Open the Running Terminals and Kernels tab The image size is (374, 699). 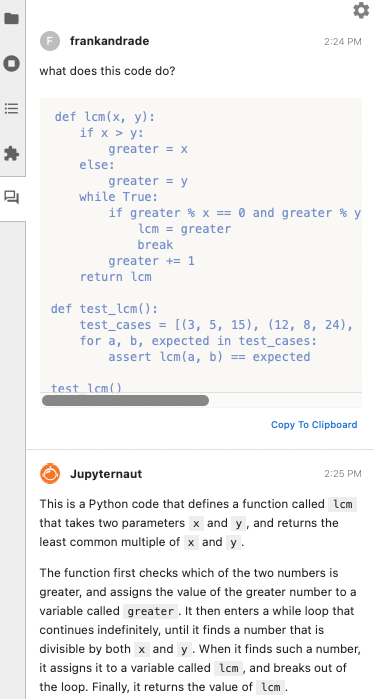click(12, 63)
